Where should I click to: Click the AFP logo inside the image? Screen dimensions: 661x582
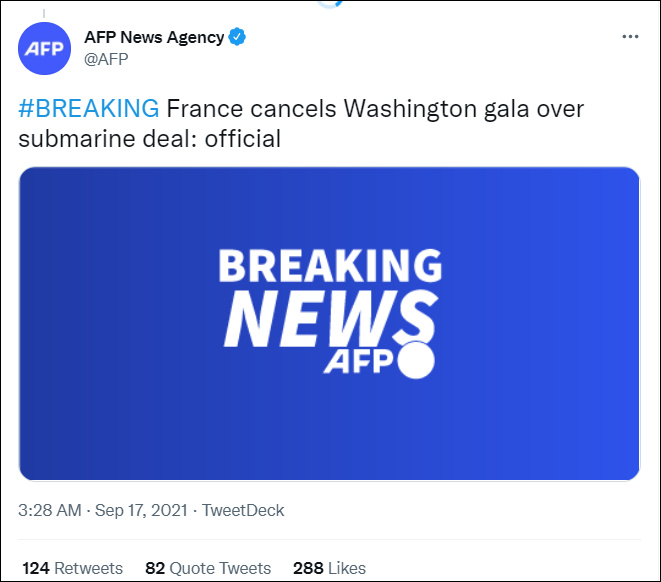358,362
